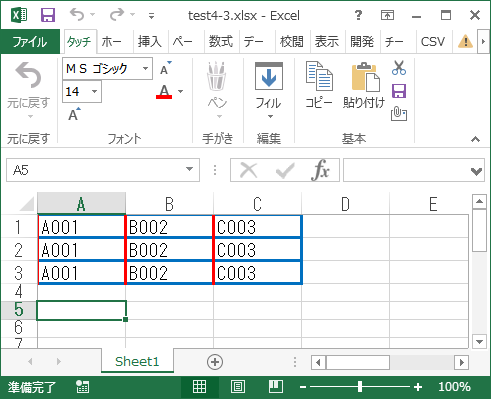Expand the フィル dropdown arrow

[x=270, y=116]
